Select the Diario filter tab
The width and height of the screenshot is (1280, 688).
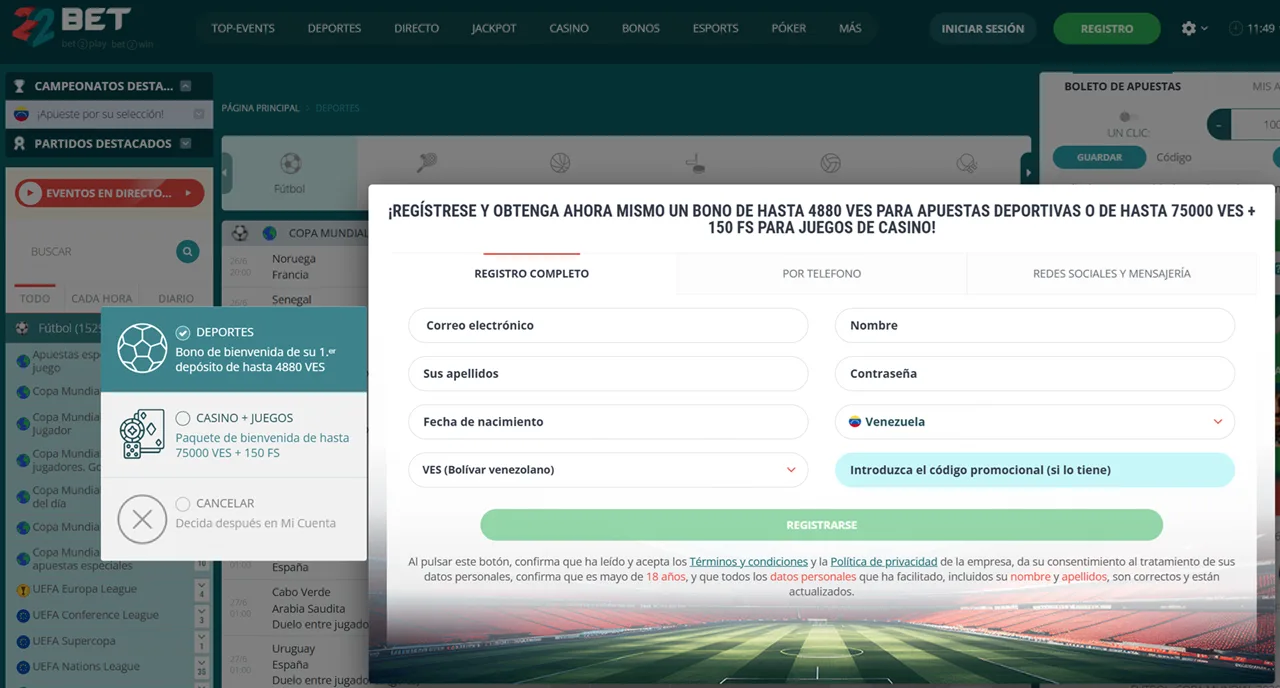coord(176,299)
